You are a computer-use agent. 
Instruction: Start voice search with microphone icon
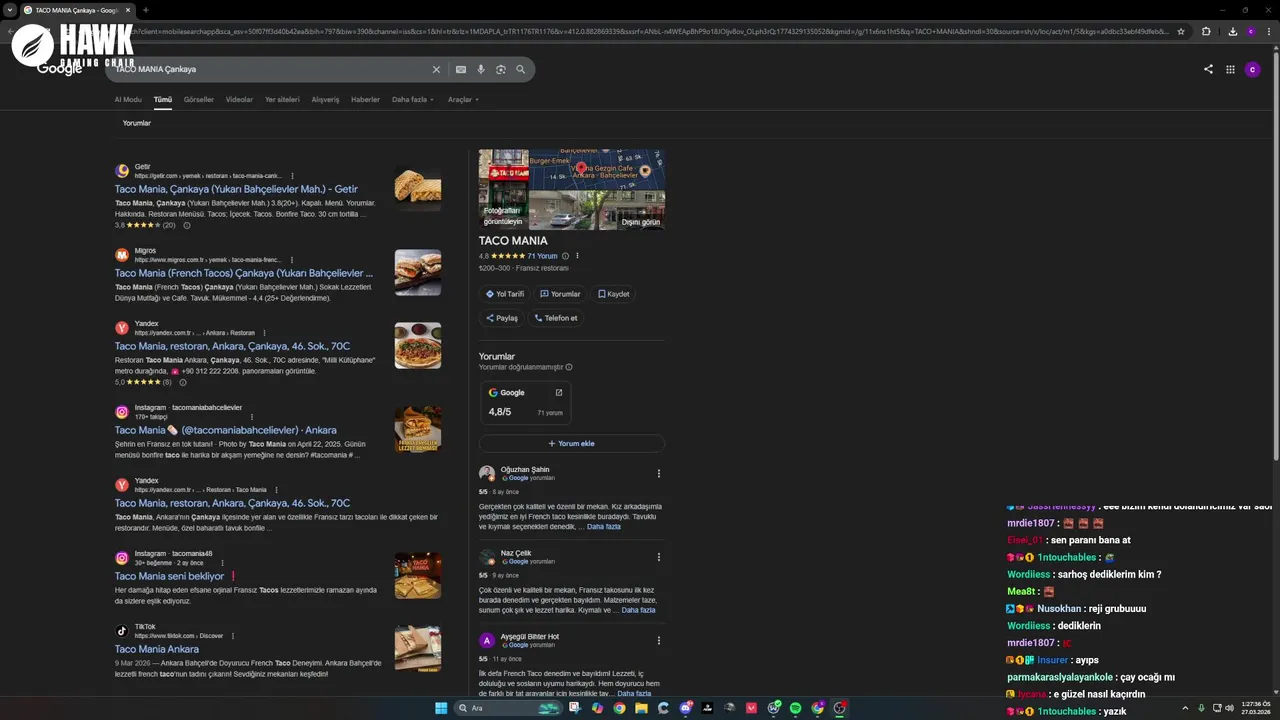481,70
